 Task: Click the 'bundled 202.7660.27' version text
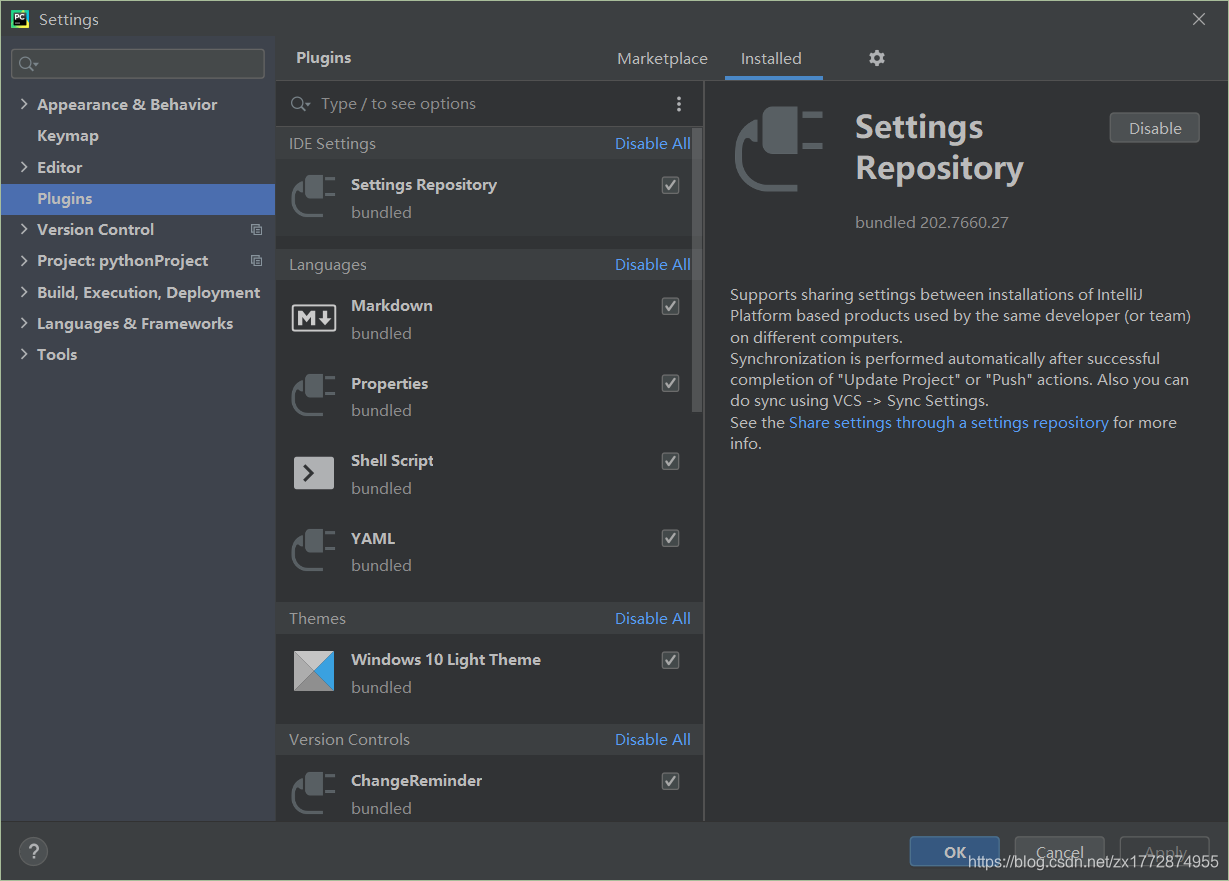pos(932,223)
